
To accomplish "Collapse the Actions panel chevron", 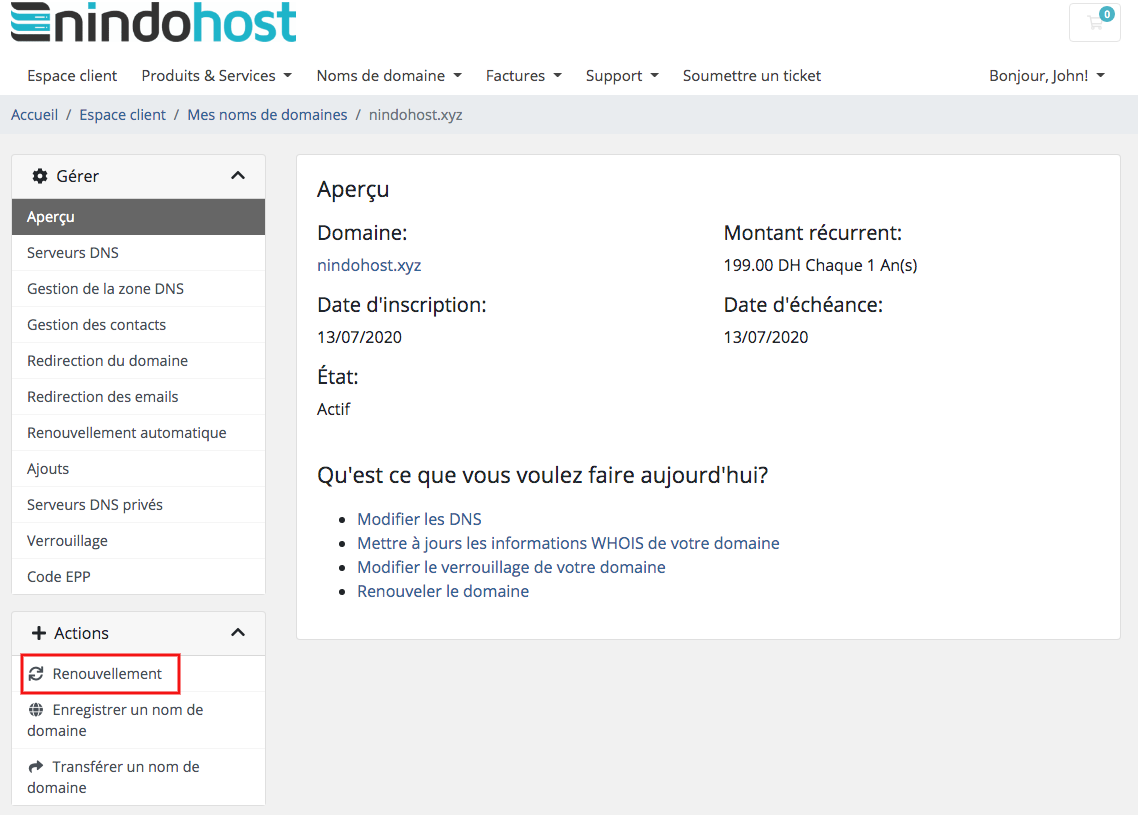I will (237, 632).
